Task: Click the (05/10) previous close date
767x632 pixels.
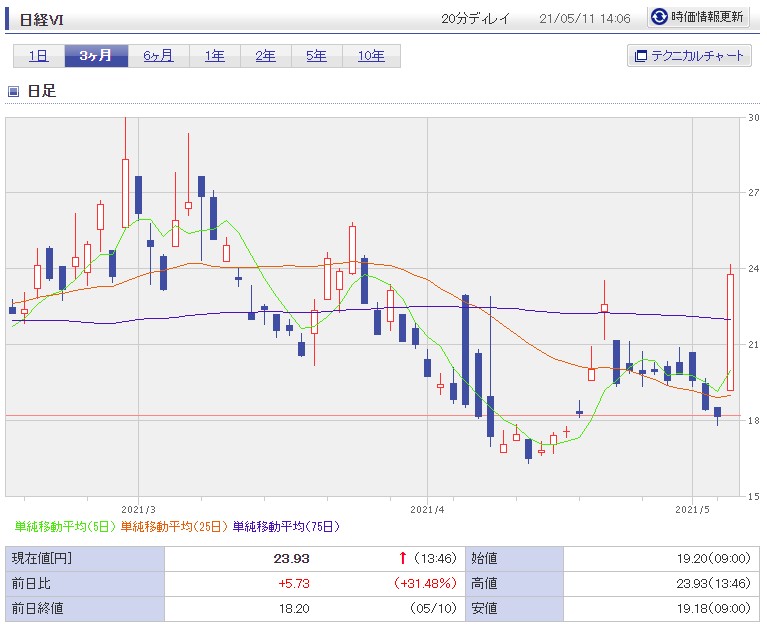Action: [x=433, y=608]
